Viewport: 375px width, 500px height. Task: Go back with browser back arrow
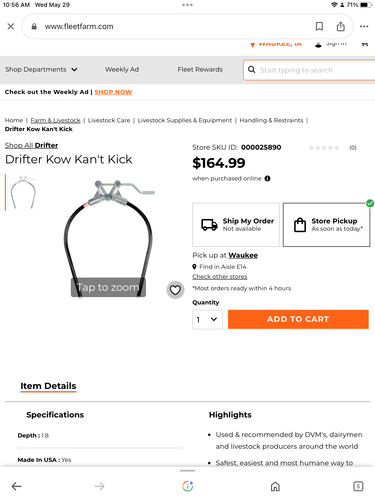16,486
